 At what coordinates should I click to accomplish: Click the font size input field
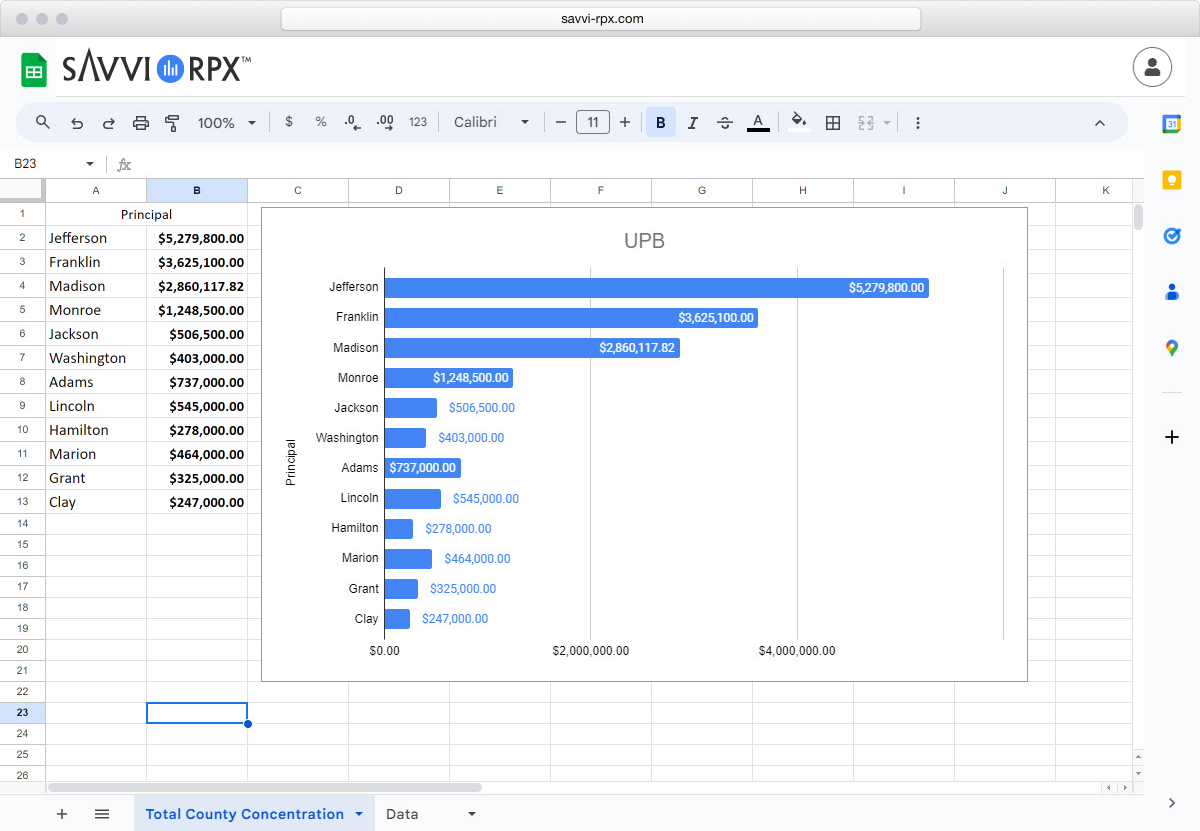point(593,122)
